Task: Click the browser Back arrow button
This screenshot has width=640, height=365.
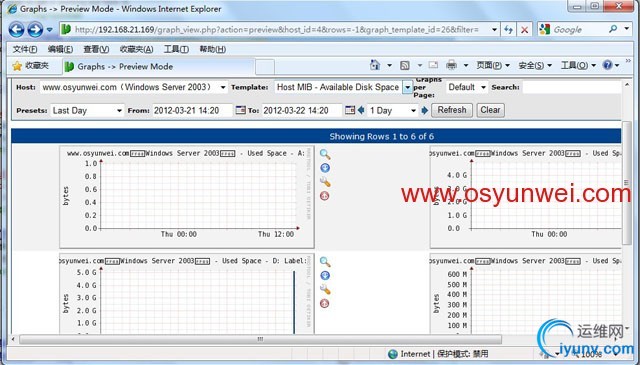Action: coord(17,29)
